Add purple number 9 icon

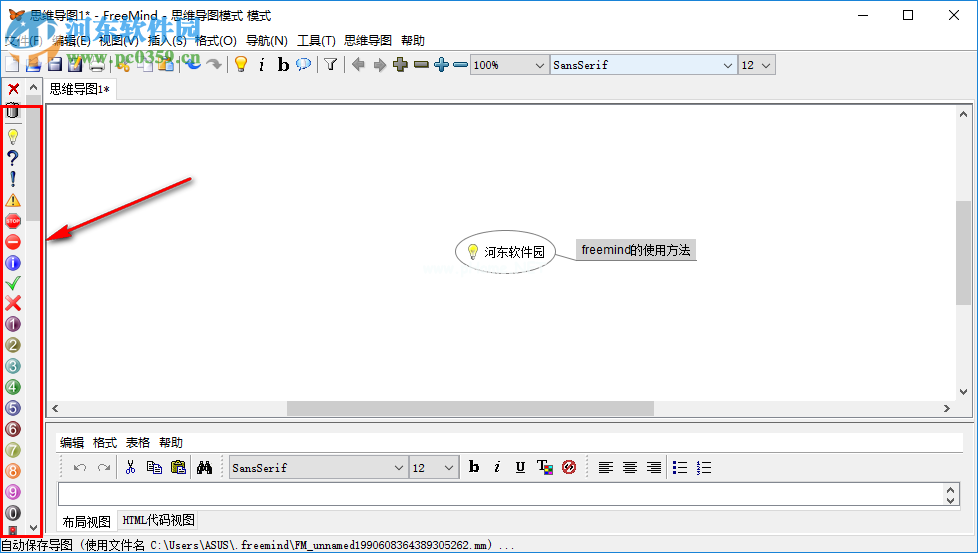click(13, 492)
